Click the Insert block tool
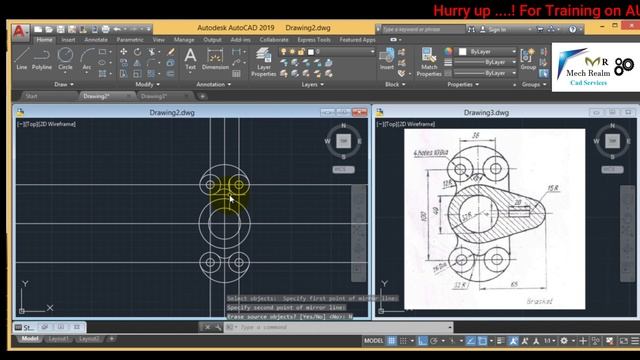The width and height of the screenshot is (640, 360). [387, 58]
